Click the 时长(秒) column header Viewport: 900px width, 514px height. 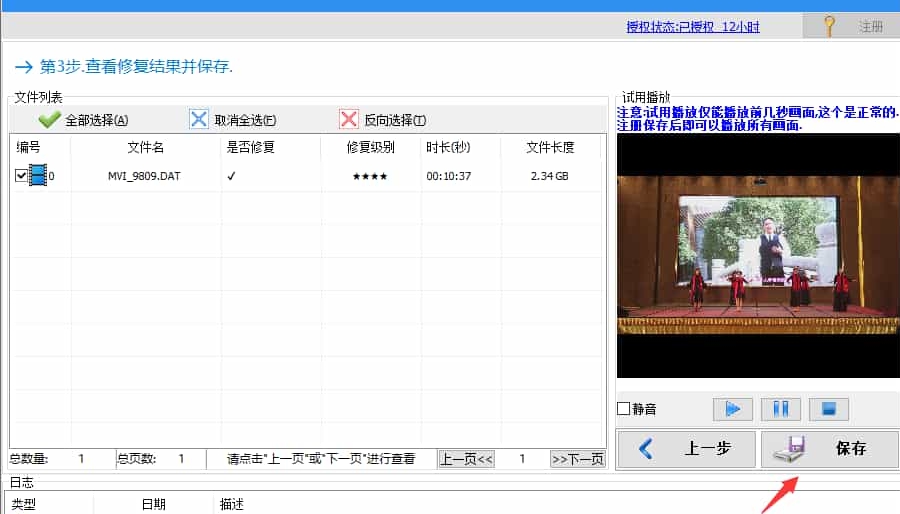(x=448, y=147)
